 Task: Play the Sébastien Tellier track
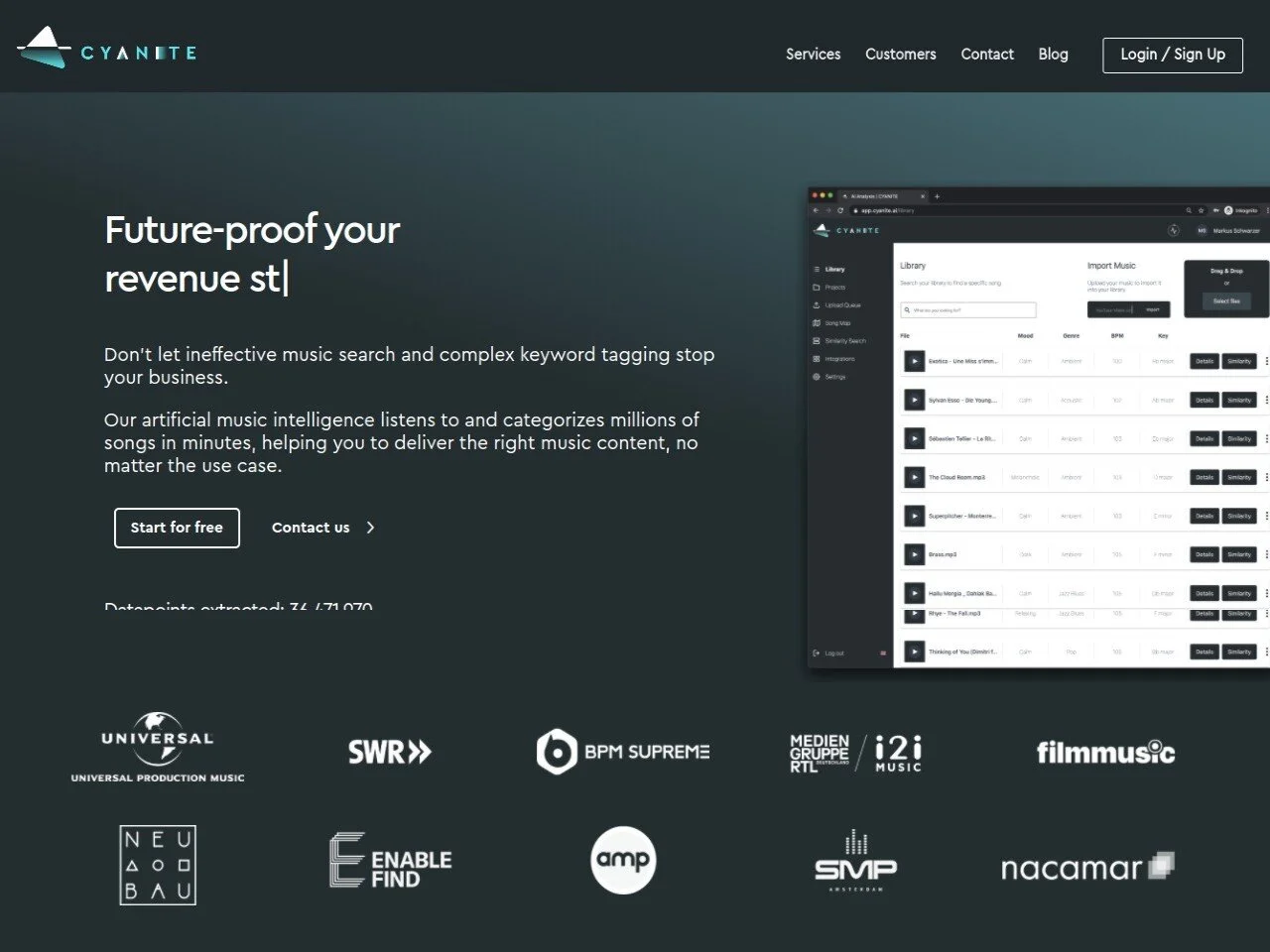(x=914, y=438)
